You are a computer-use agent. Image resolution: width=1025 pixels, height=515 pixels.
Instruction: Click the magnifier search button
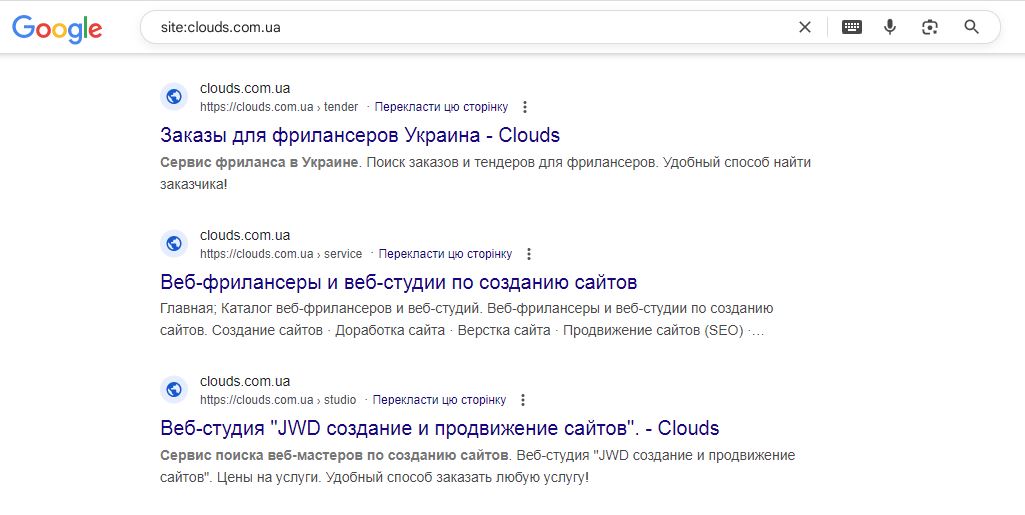pos(971,27)
